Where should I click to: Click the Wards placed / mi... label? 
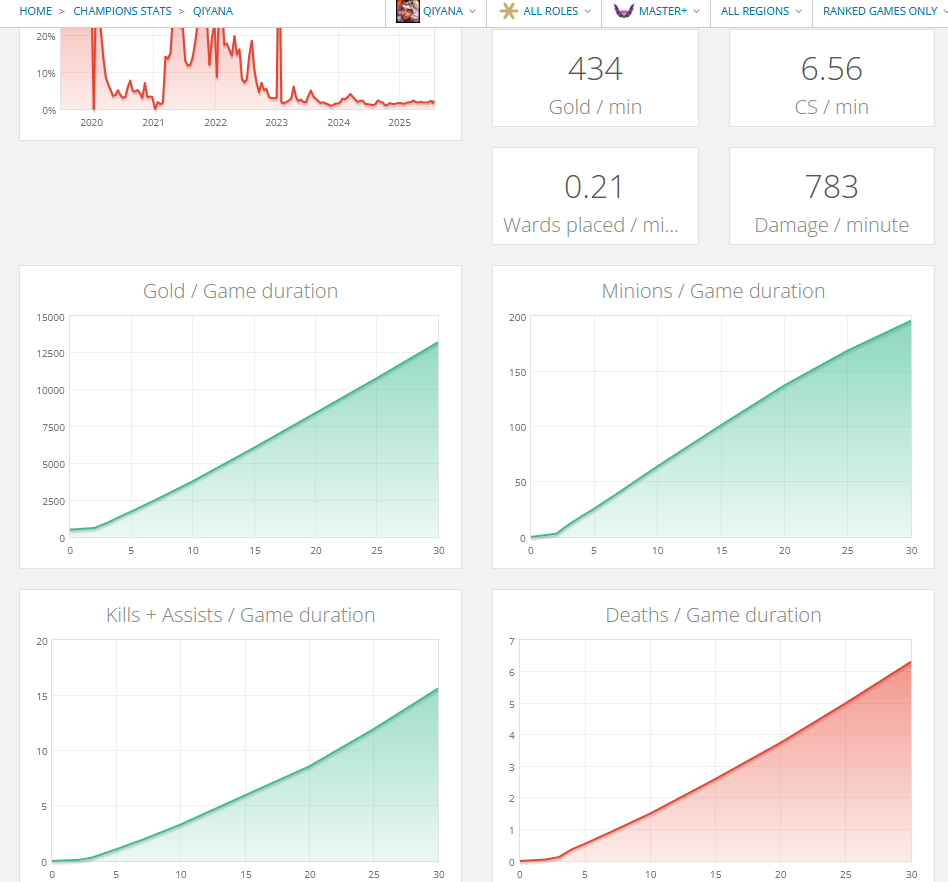(x=591, y=225)
